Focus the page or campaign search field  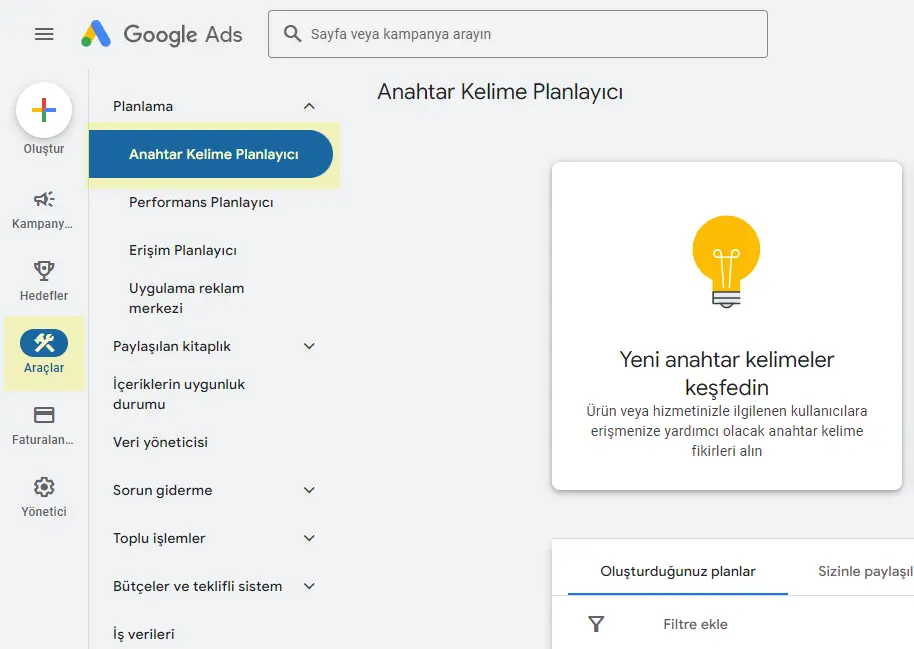coord(518,34)
